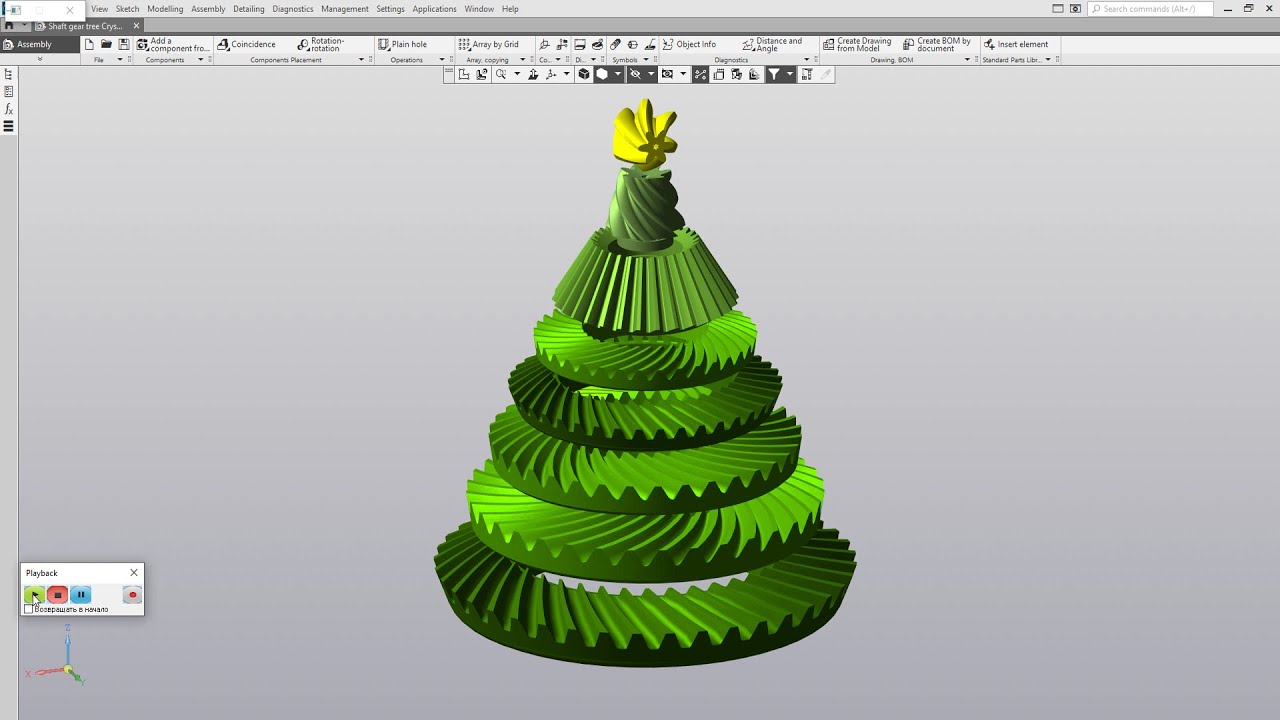Open the Diagnostics menu
The width and height of the screenshot is (1280, 720).
292,9
